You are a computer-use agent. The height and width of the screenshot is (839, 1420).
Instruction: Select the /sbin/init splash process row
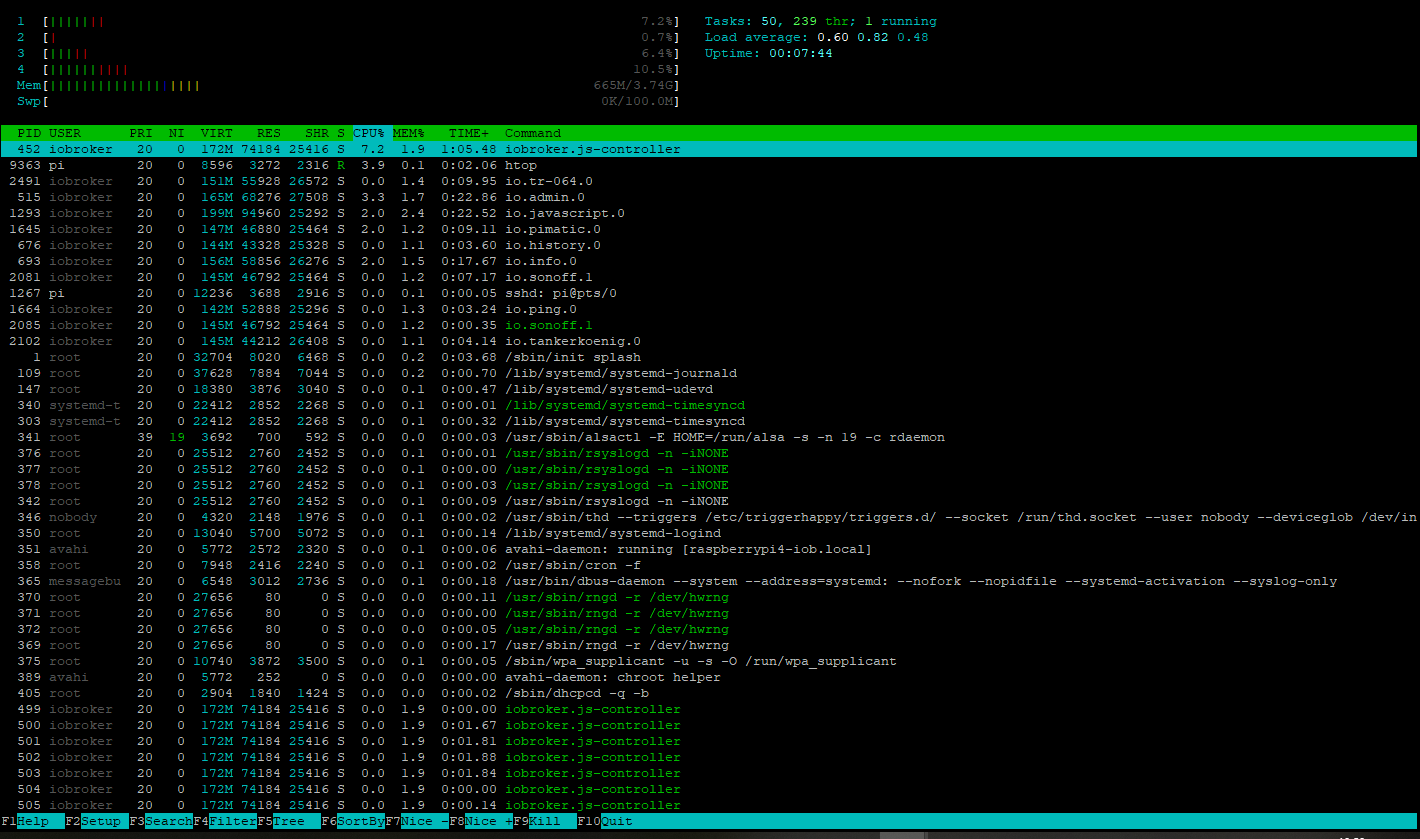tap(709, 357)
